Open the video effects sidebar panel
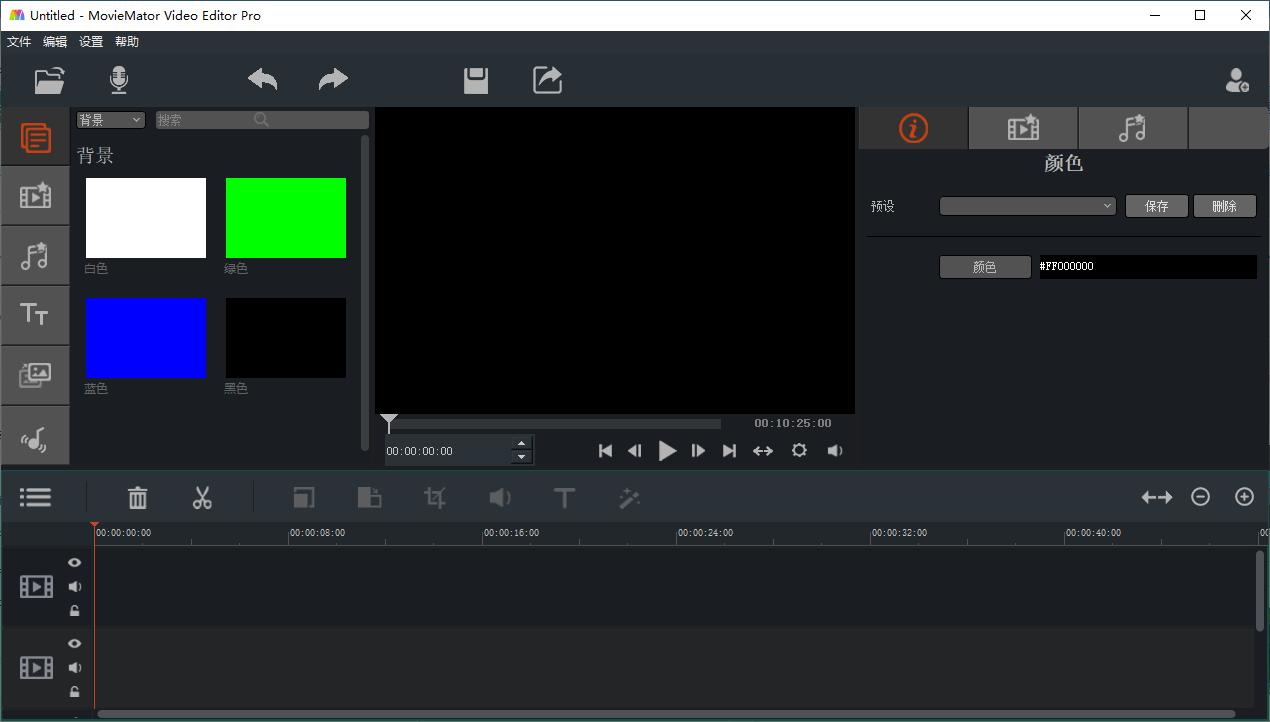 [35, 196]
